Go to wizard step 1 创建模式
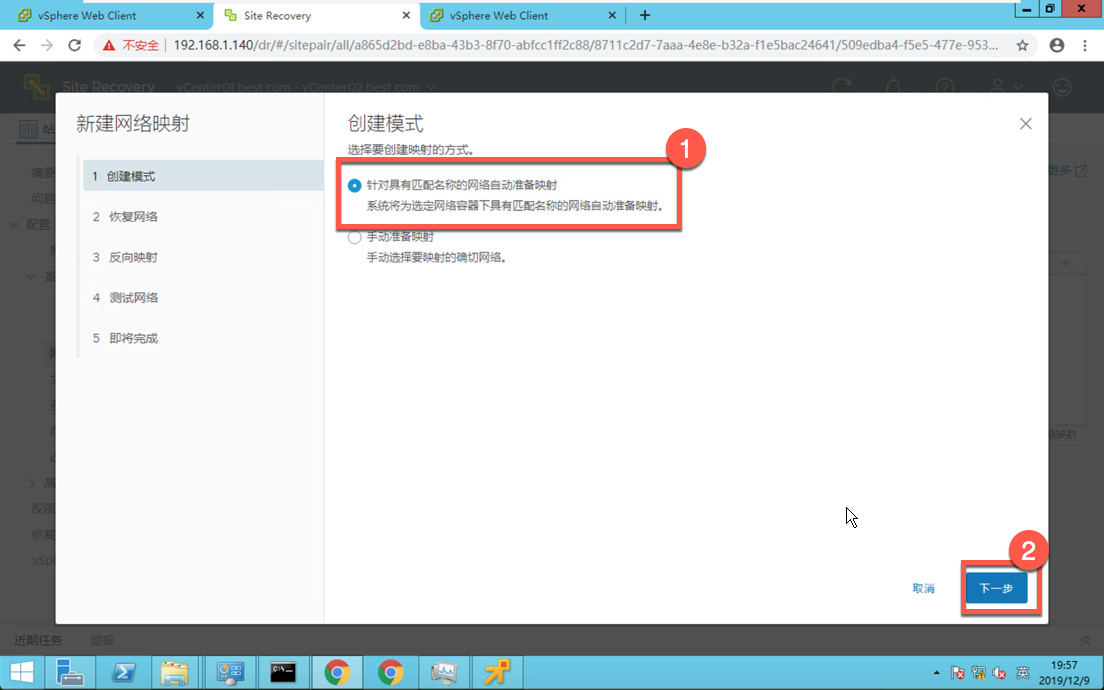The image size is (1104, 690). [x=203, y=176]
